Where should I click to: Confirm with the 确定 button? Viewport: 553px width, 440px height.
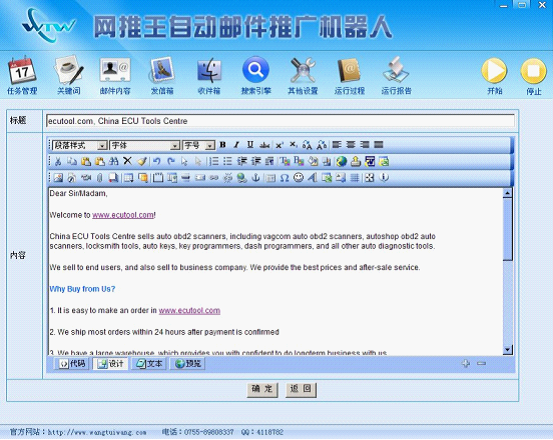click(262, 390)
